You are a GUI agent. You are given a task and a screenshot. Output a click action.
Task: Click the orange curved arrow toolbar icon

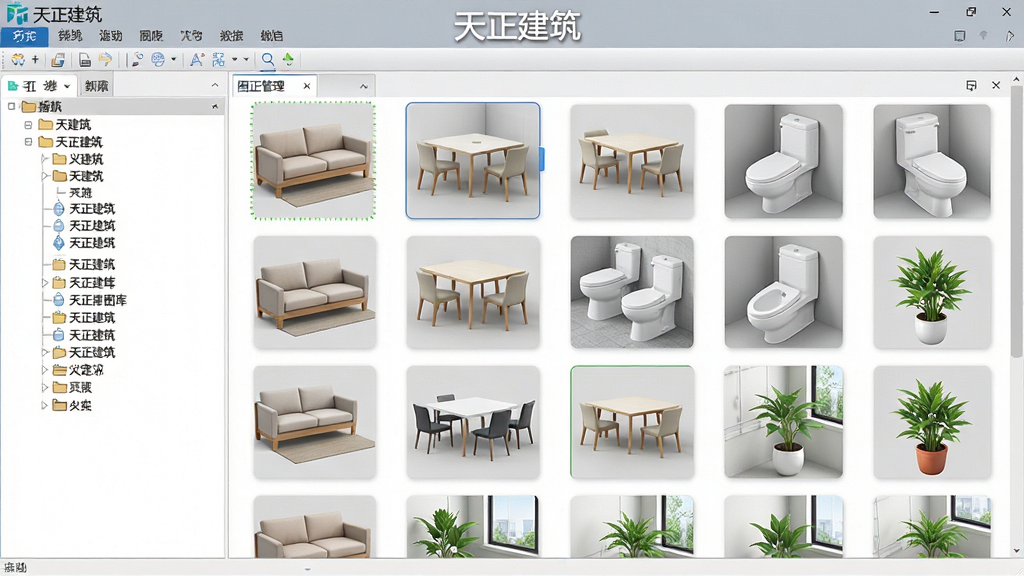pyautogui.click(x=104, y=60)
